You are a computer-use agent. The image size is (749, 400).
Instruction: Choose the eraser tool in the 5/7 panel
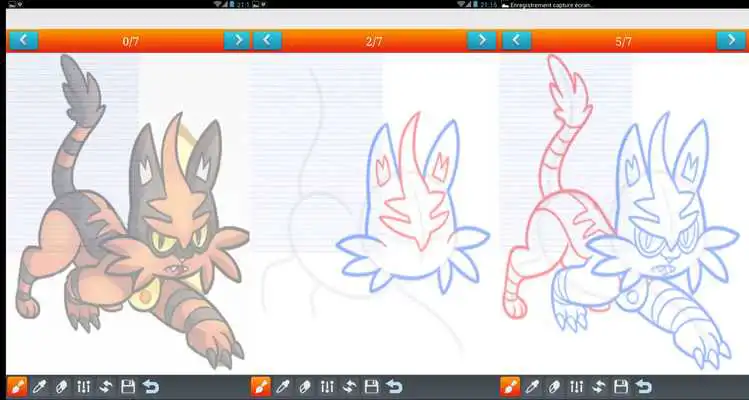(x=554, y=387)
